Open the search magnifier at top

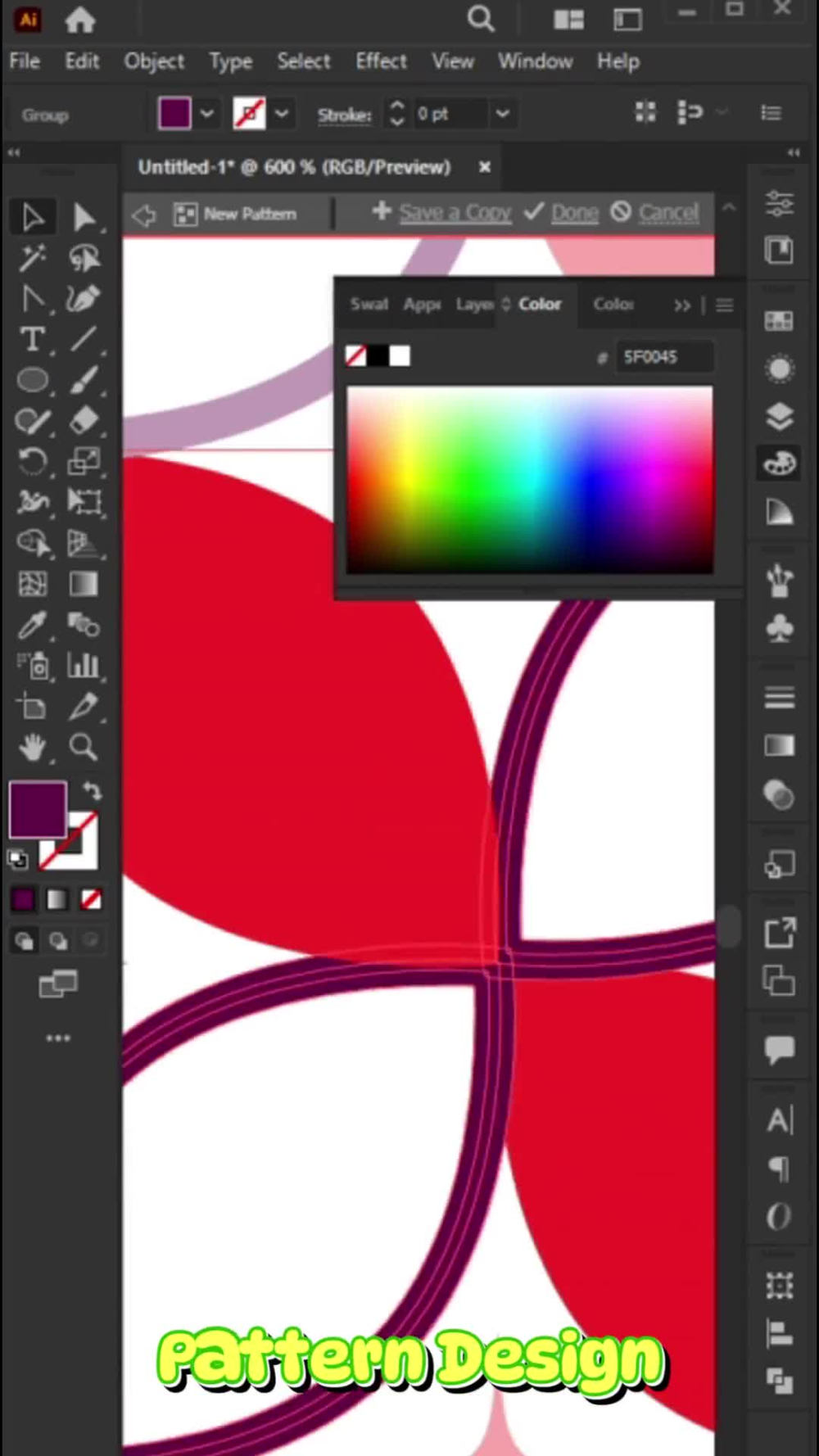(x=481, y=19)
